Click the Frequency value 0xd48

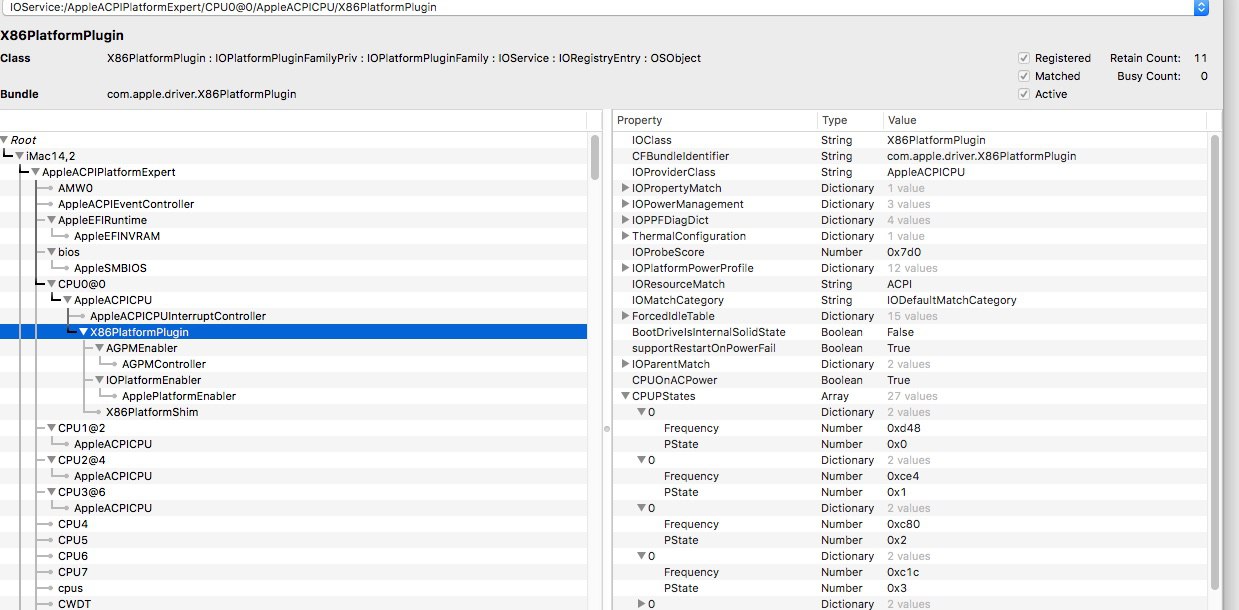point(903,428)
